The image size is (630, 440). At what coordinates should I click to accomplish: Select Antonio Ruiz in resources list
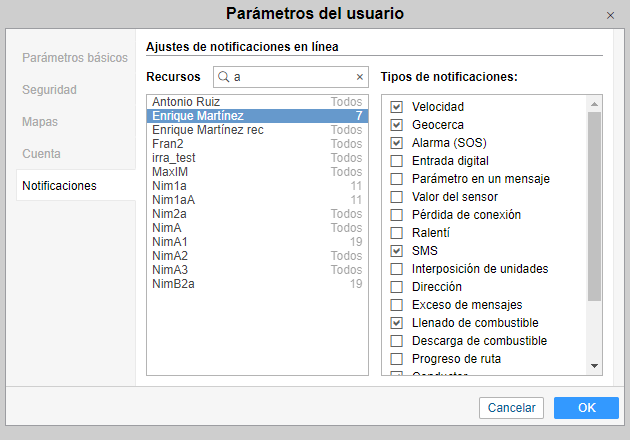tap(185, 102)
